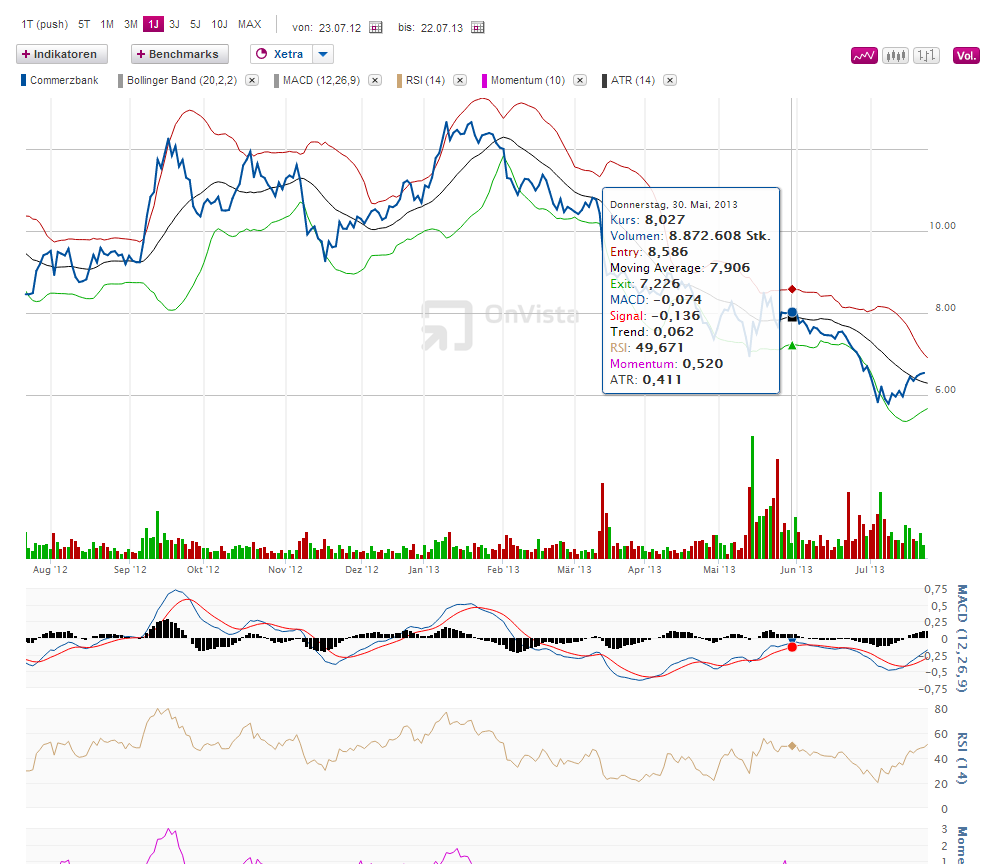Select the Xetra exchange button
The image size is (994, 864).
pyautogui.click(x=281, y=55)
